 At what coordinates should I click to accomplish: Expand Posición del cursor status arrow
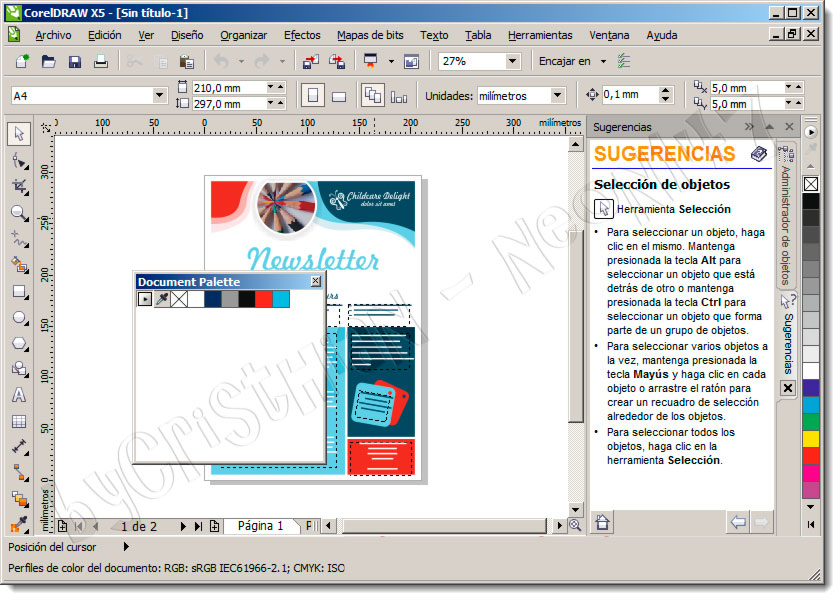[126, 546]
